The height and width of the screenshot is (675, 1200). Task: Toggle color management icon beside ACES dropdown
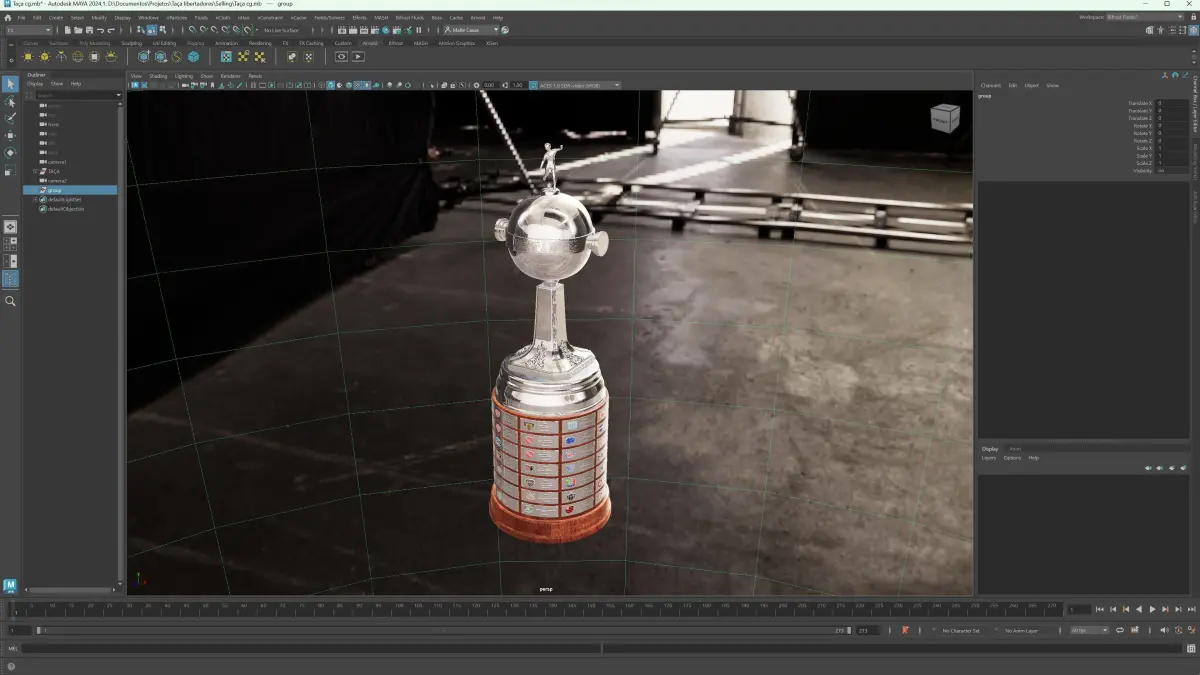(533, 85)
